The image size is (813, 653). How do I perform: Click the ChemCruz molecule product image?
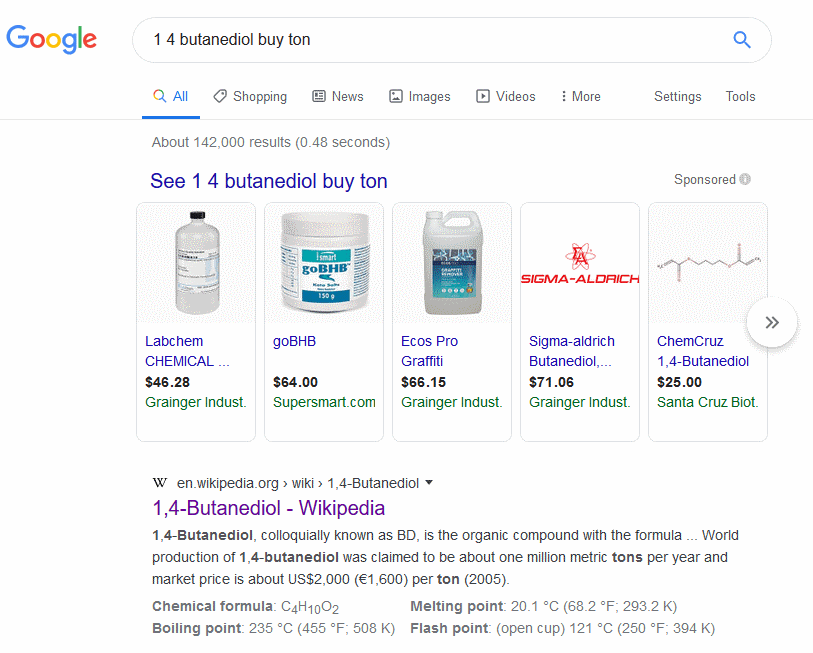[x=708, y=263]
